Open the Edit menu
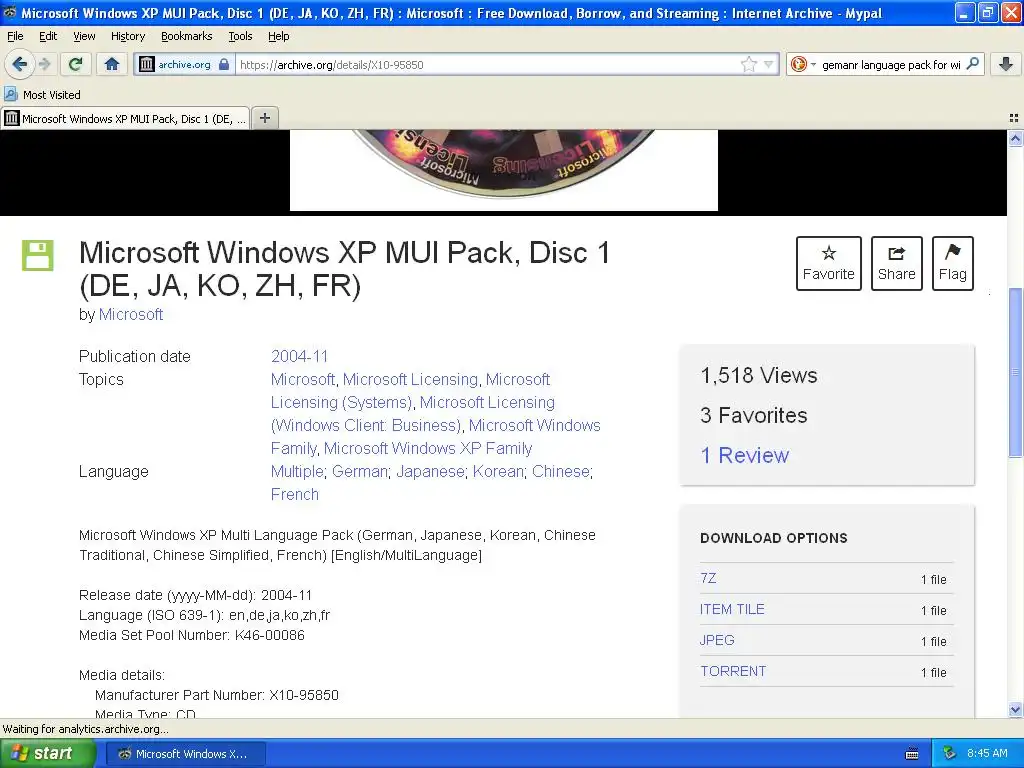The width and height of the screenshot is (1024, 768). tap(48, 36)
